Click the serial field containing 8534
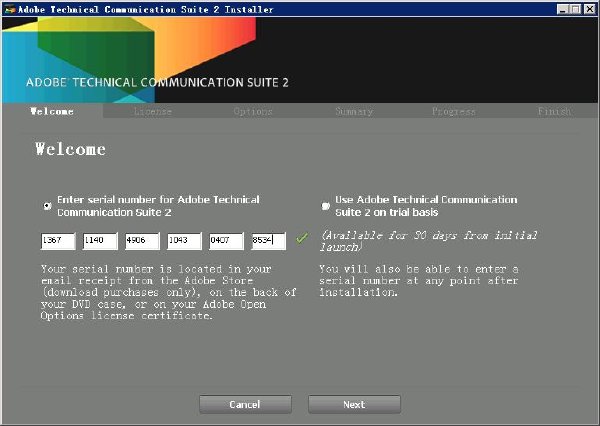The width and height of the screenshot is (600, 426). point(269,241)
